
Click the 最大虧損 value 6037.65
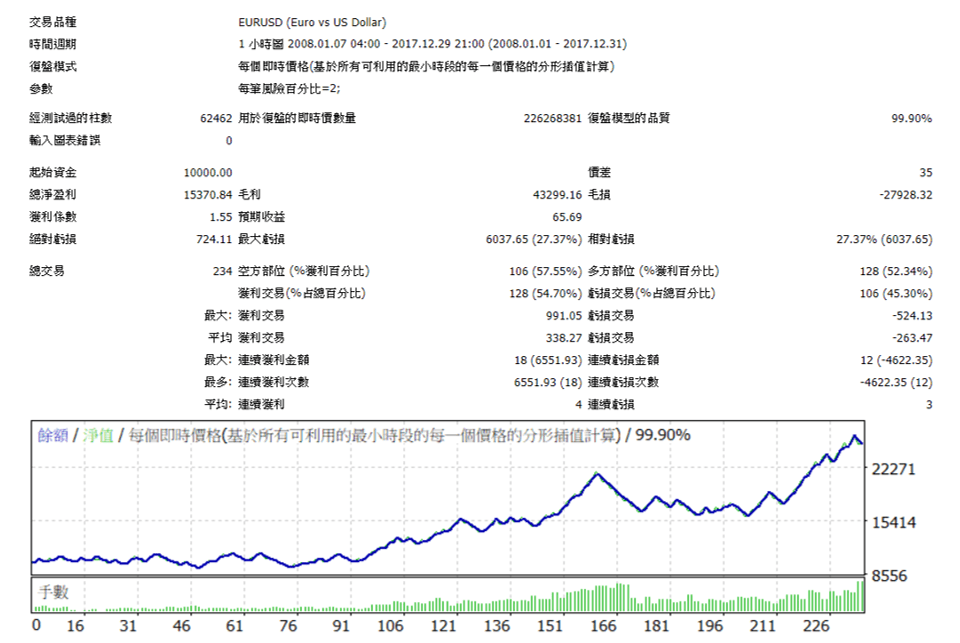(x=509, y=239)
